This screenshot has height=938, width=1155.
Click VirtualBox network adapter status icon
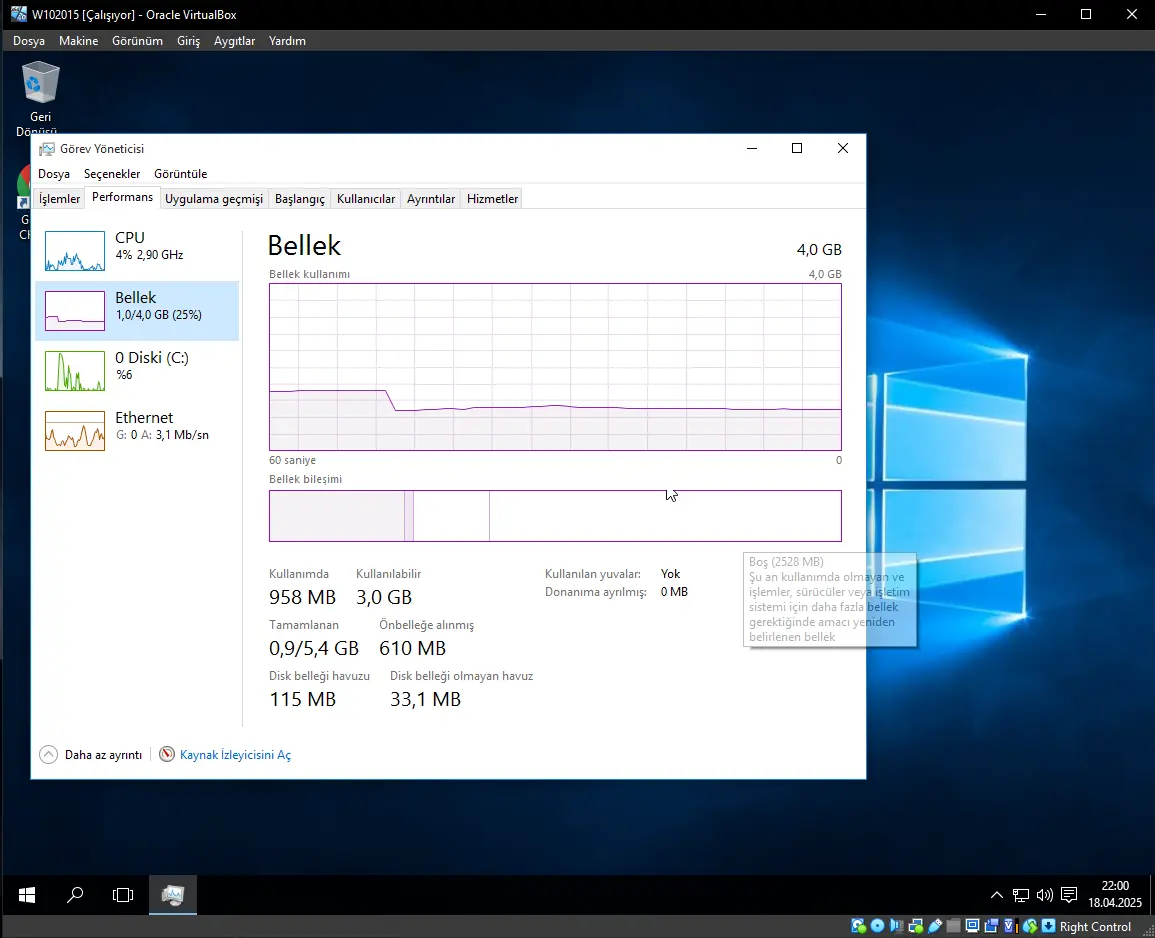coord(916,926)
